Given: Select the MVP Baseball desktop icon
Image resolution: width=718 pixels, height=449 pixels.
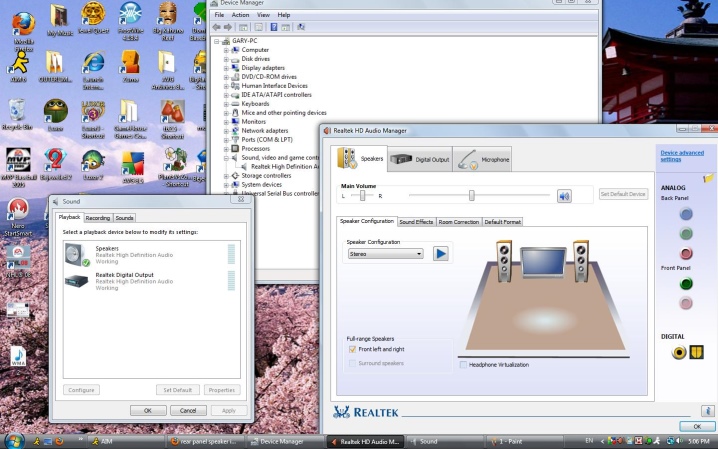Looking at the screenshot, I should (18, 168).
